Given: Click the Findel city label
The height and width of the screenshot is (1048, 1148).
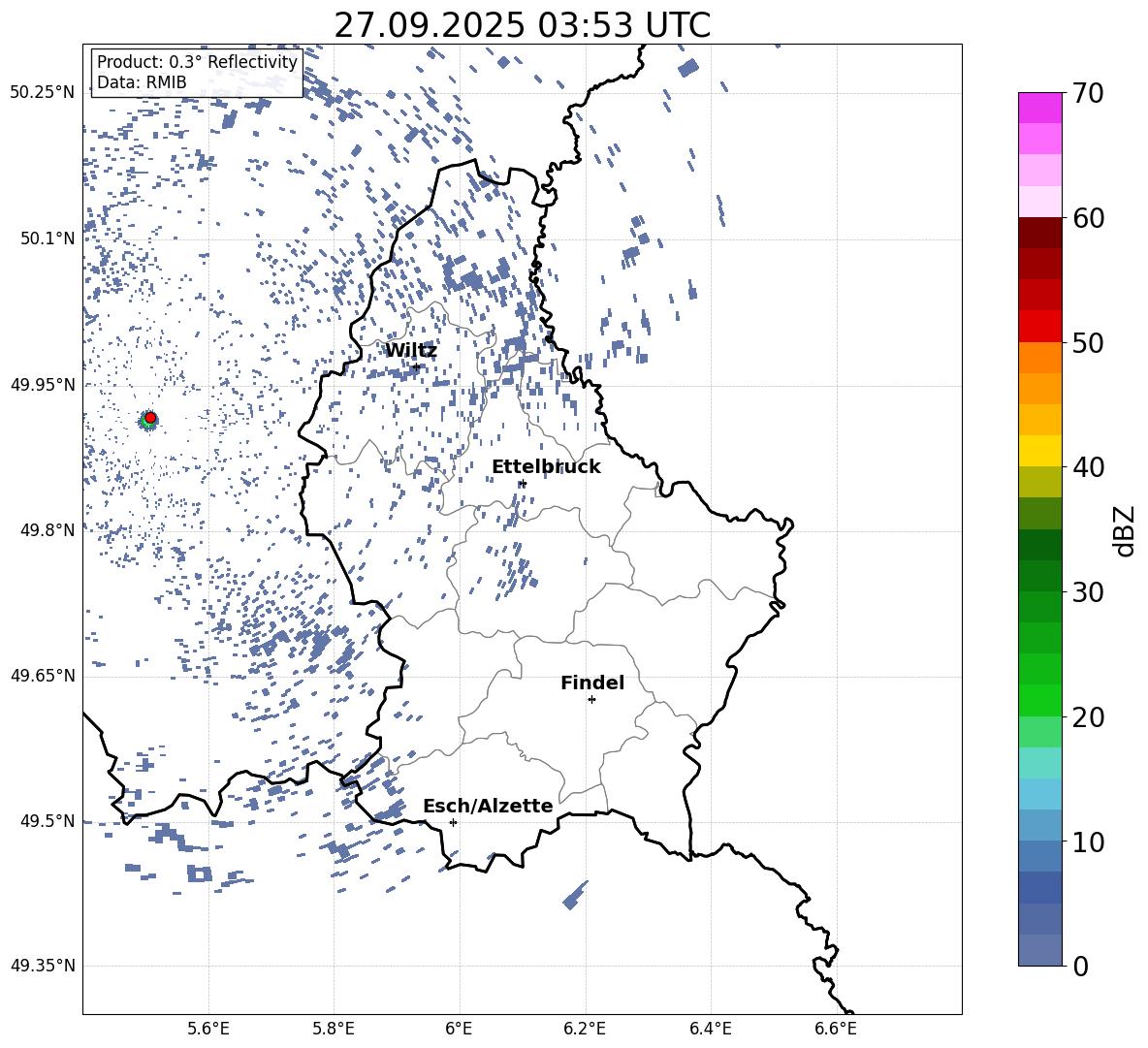Looking at the screenshot, I should (592, 683).
